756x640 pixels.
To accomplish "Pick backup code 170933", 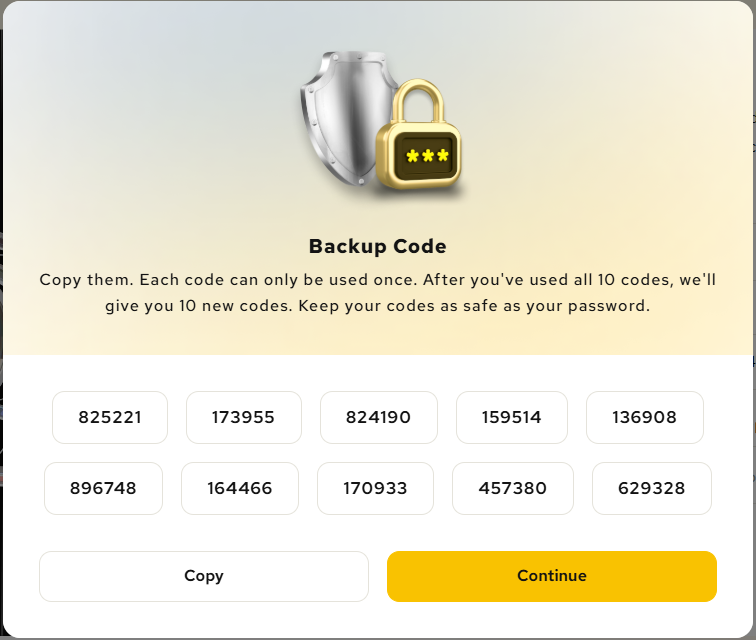I will (x=375, y=488).
